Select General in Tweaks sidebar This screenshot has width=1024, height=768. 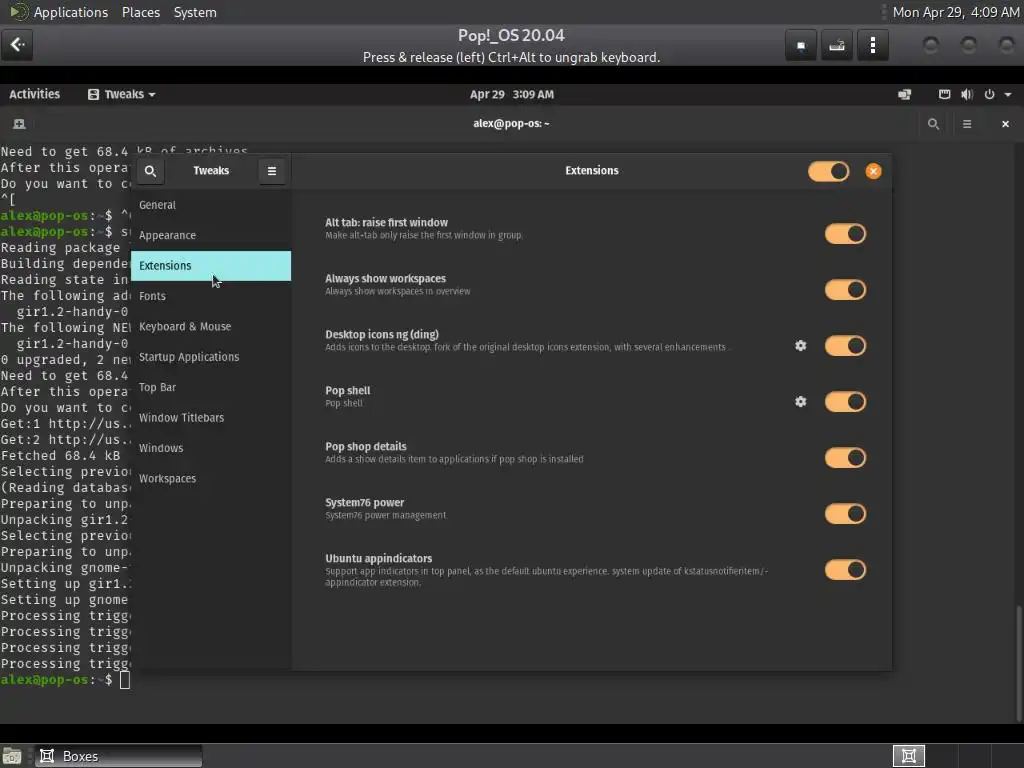(x=211, y=205)
